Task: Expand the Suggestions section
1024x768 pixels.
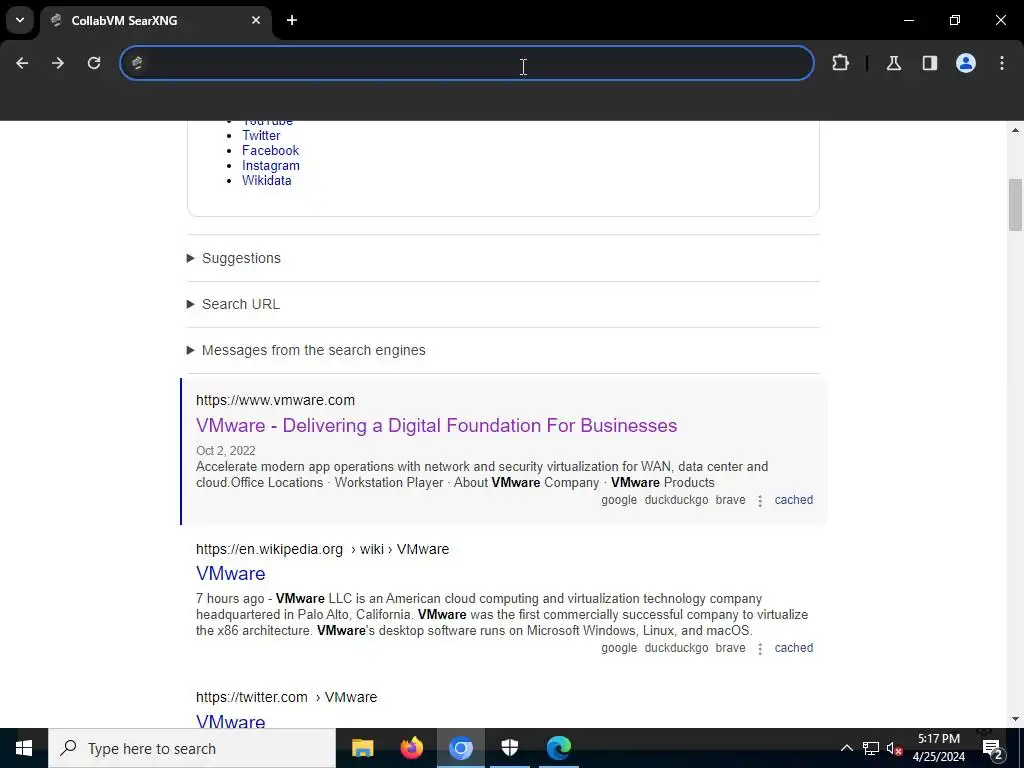Action: point(234,258)
